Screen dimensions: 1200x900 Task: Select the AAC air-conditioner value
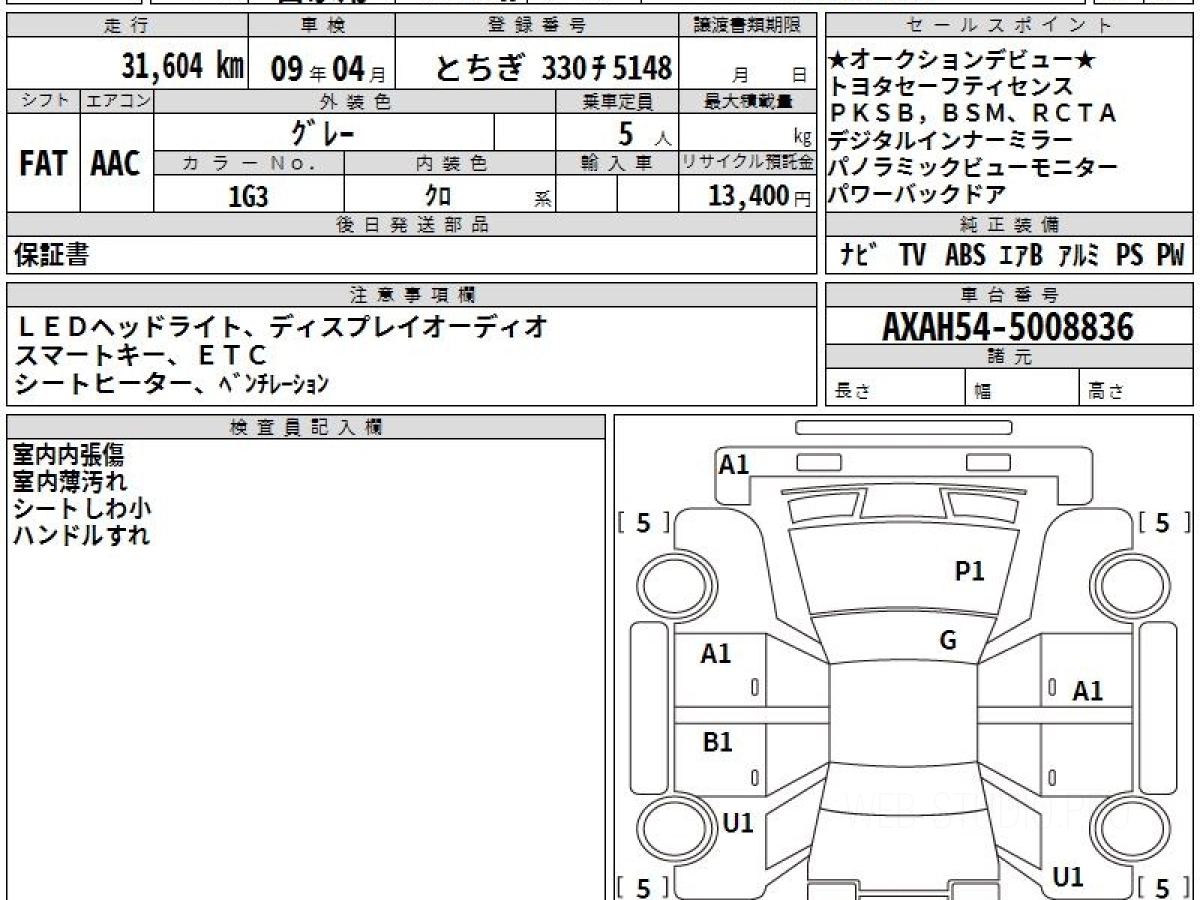(116, 164)
